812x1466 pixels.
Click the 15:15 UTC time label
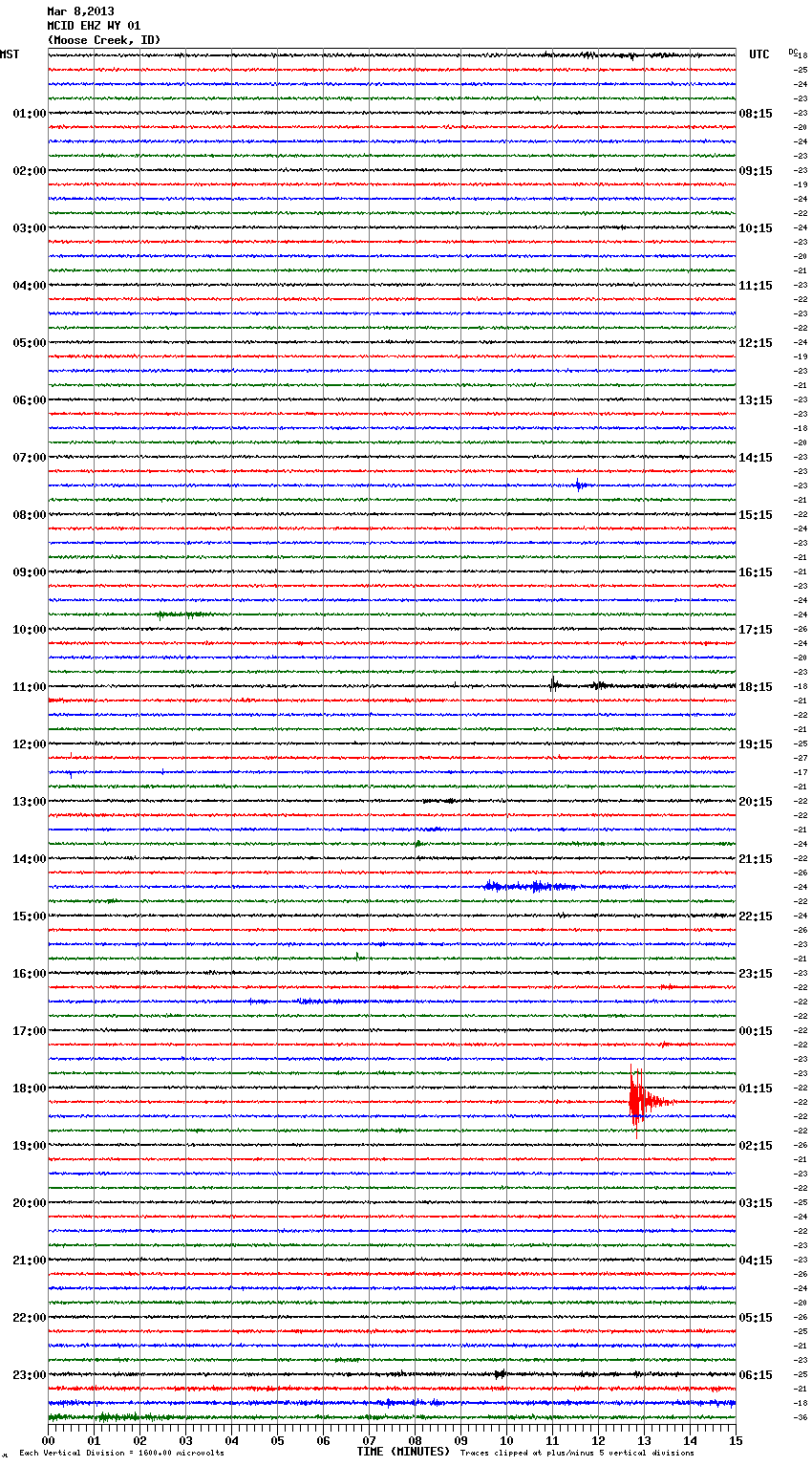point(756,515)
